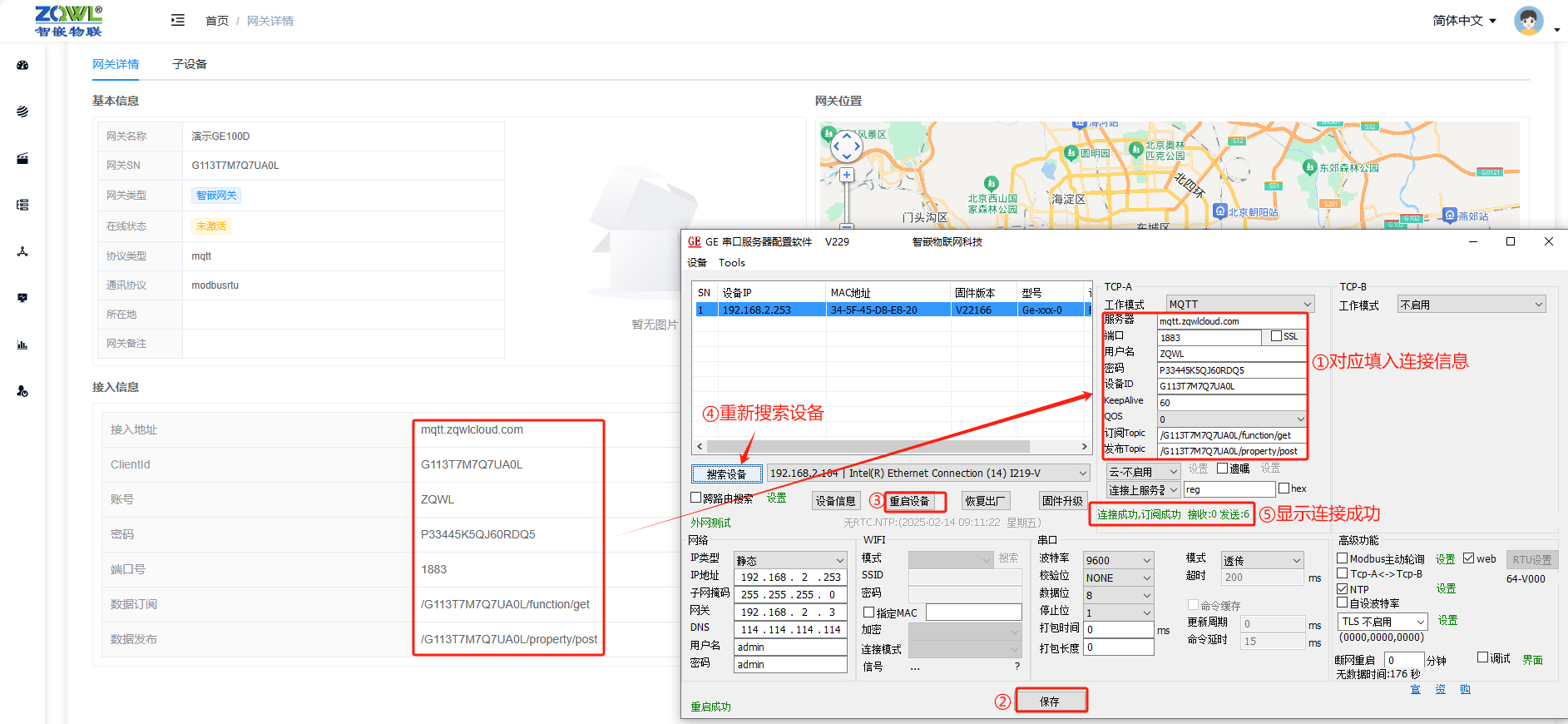Click the map zoom-in plus button
The height and width of the screenshot is (724, 1568).
846,175
